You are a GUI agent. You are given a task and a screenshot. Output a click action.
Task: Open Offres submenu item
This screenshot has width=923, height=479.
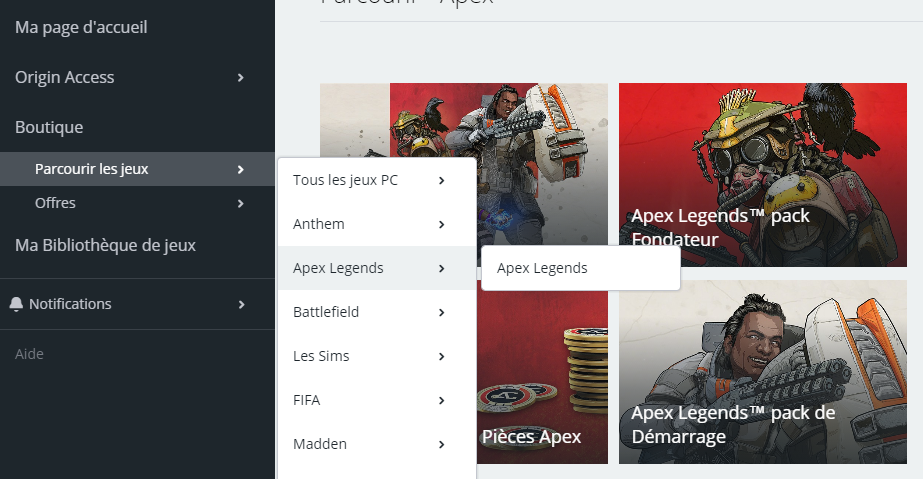(x=55, y=203)
